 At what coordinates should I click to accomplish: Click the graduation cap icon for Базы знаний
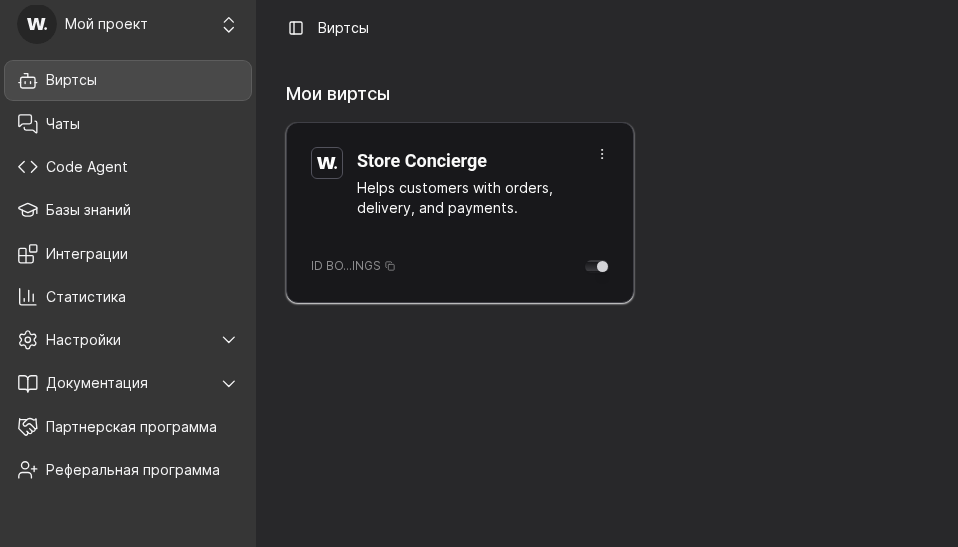click(28, 210)
